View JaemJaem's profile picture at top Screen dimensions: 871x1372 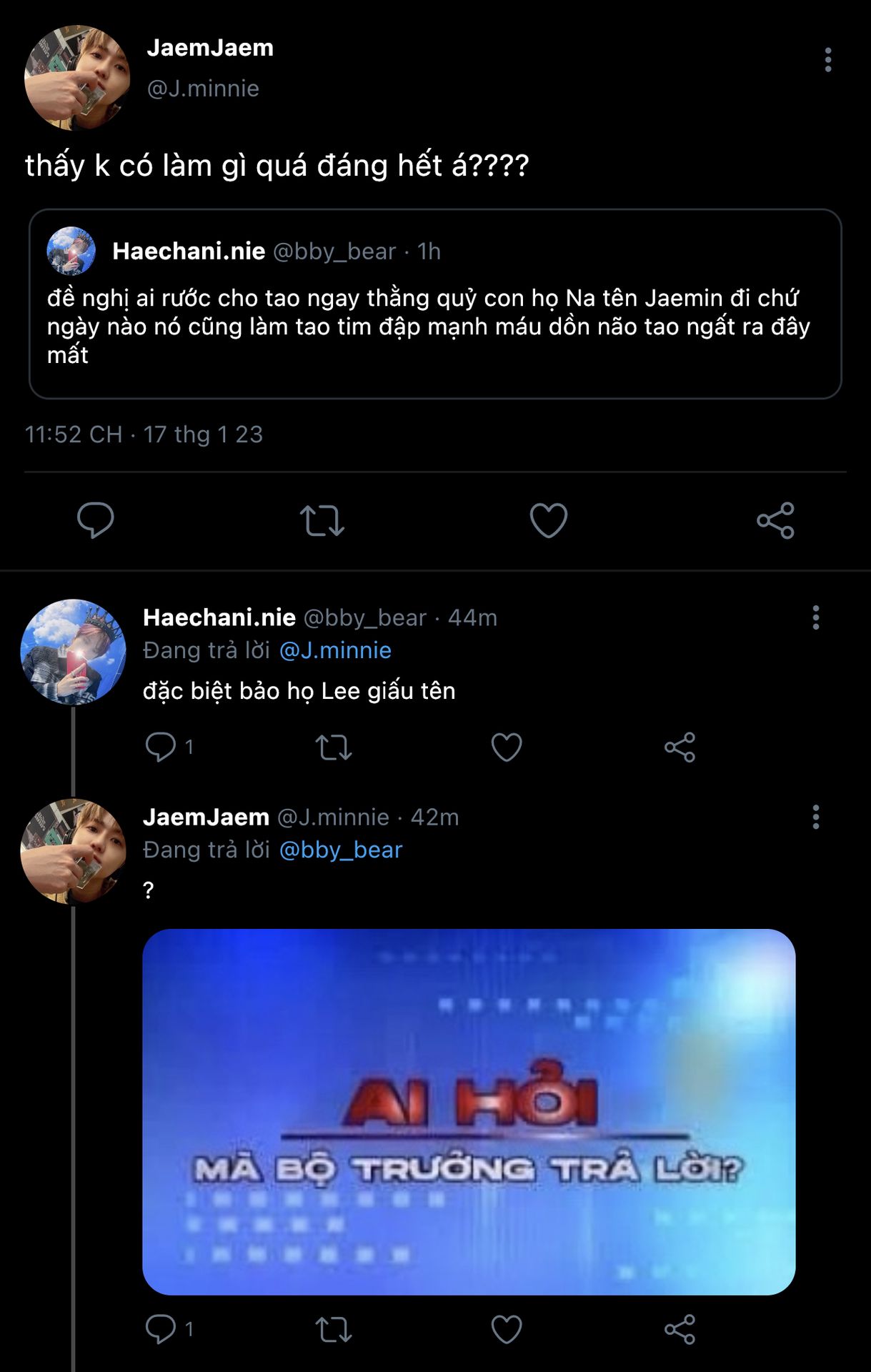coord(77,78)
